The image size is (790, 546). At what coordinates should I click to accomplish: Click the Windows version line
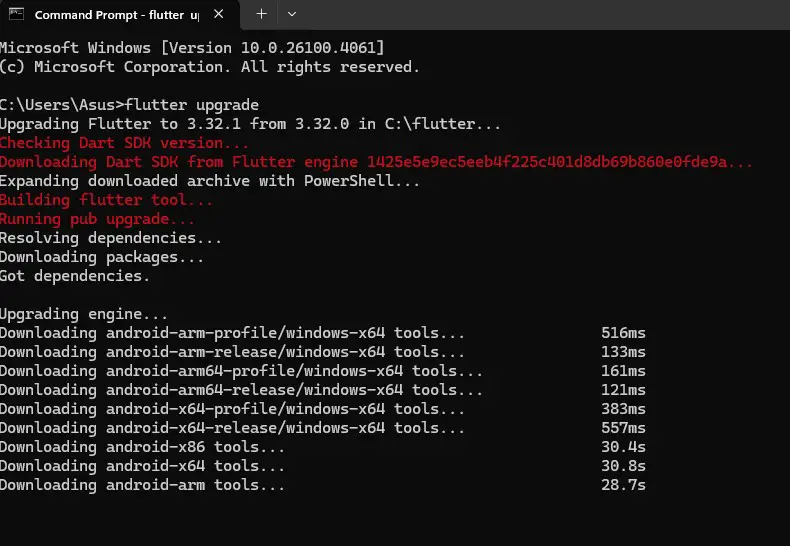click(192, 48)
